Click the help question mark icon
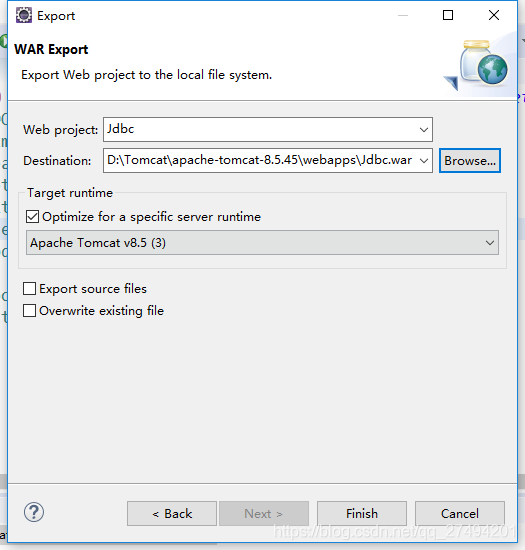Viewport: 525px width, 550px height. click(x=34, y=512)
